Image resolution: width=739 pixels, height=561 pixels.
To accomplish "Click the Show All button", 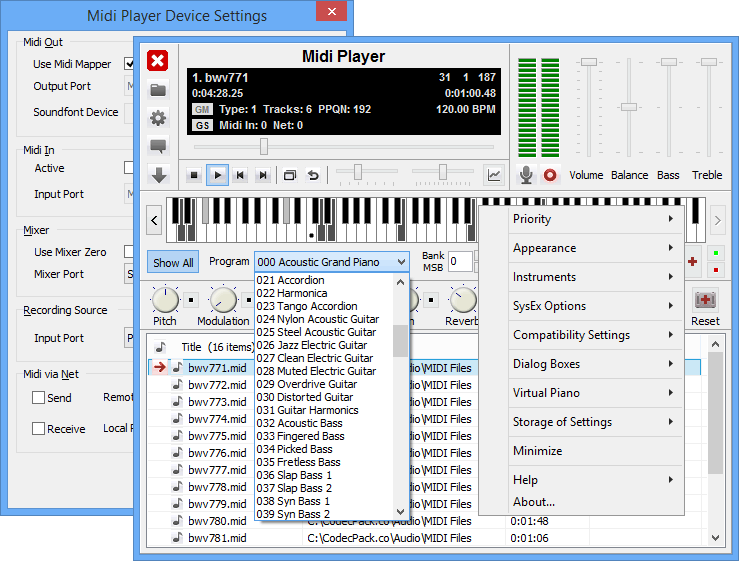I will coord(173,263).
